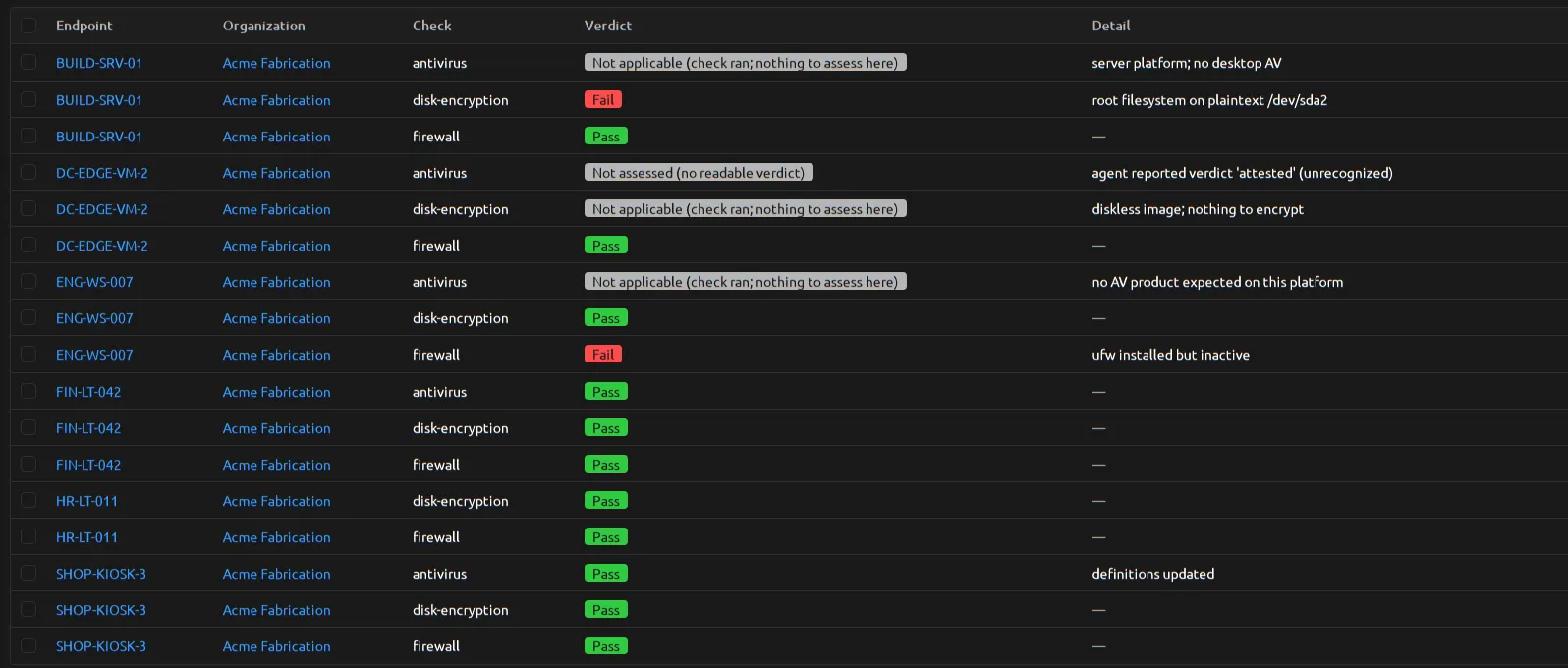Click detail 'server platform; no desktop AV'

pos(1187,63)
